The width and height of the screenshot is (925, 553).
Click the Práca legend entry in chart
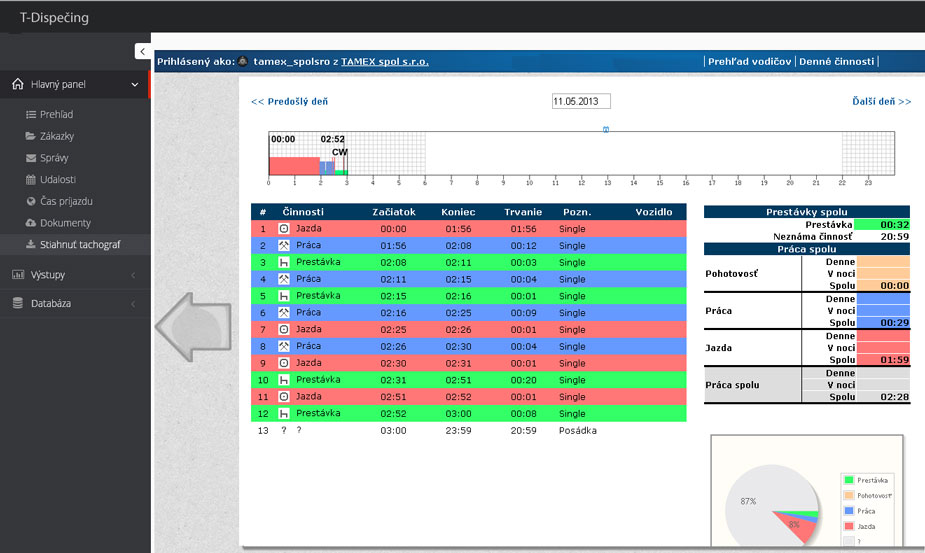(x=860, y=511)
